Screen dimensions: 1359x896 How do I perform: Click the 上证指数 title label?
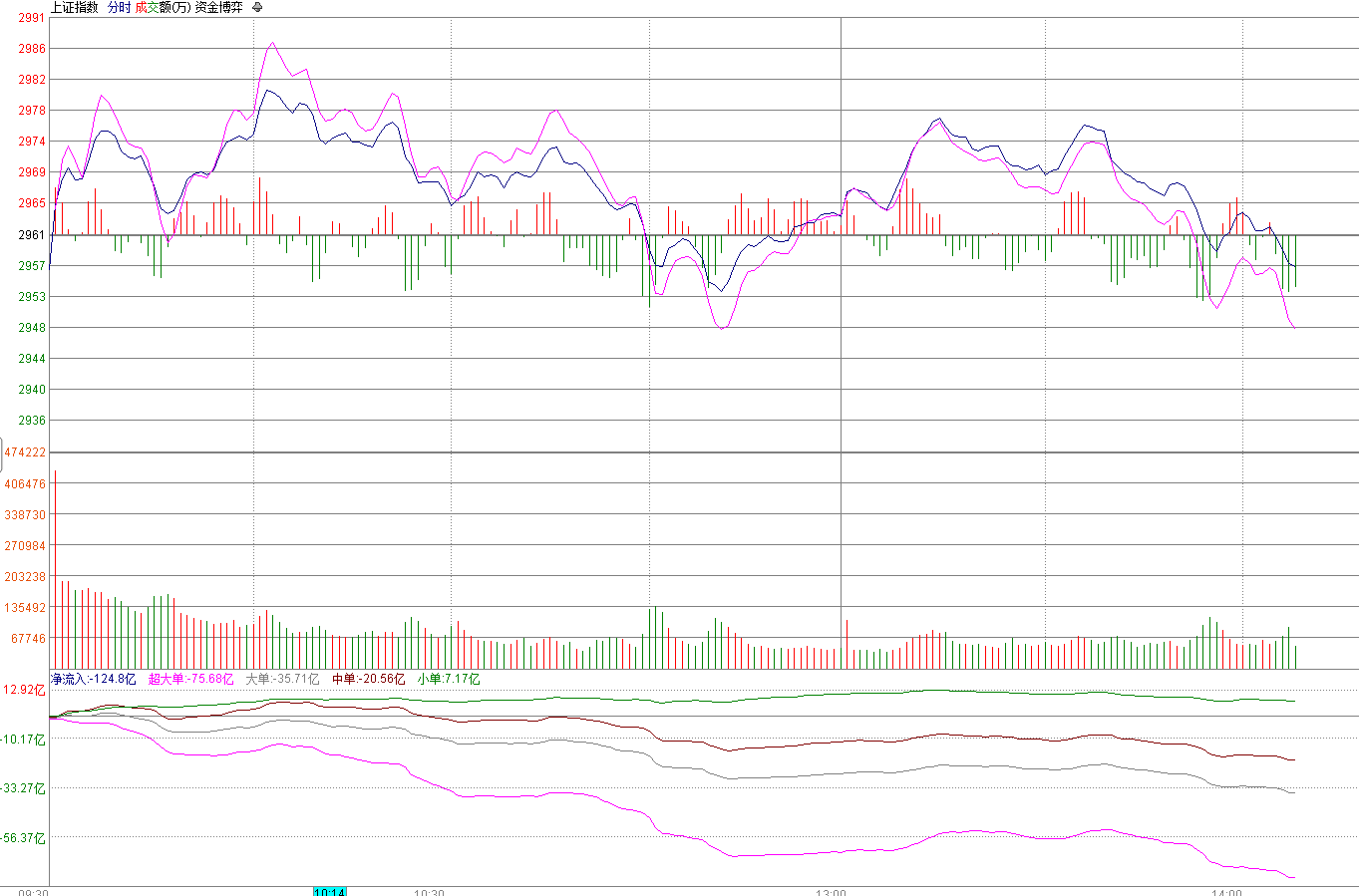click(75, 7)
